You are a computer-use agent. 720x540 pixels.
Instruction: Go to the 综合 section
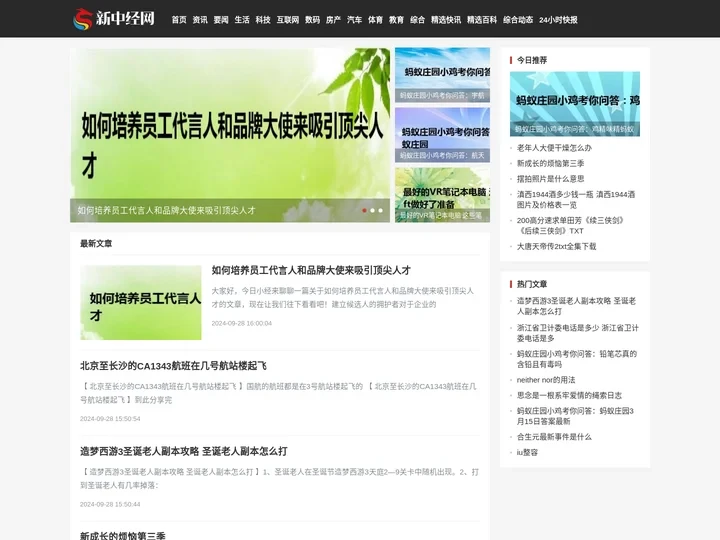417,20
